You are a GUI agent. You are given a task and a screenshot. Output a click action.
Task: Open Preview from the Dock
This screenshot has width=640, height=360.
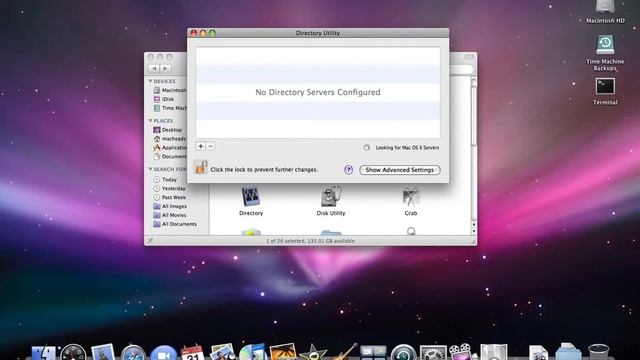[222, 353]
